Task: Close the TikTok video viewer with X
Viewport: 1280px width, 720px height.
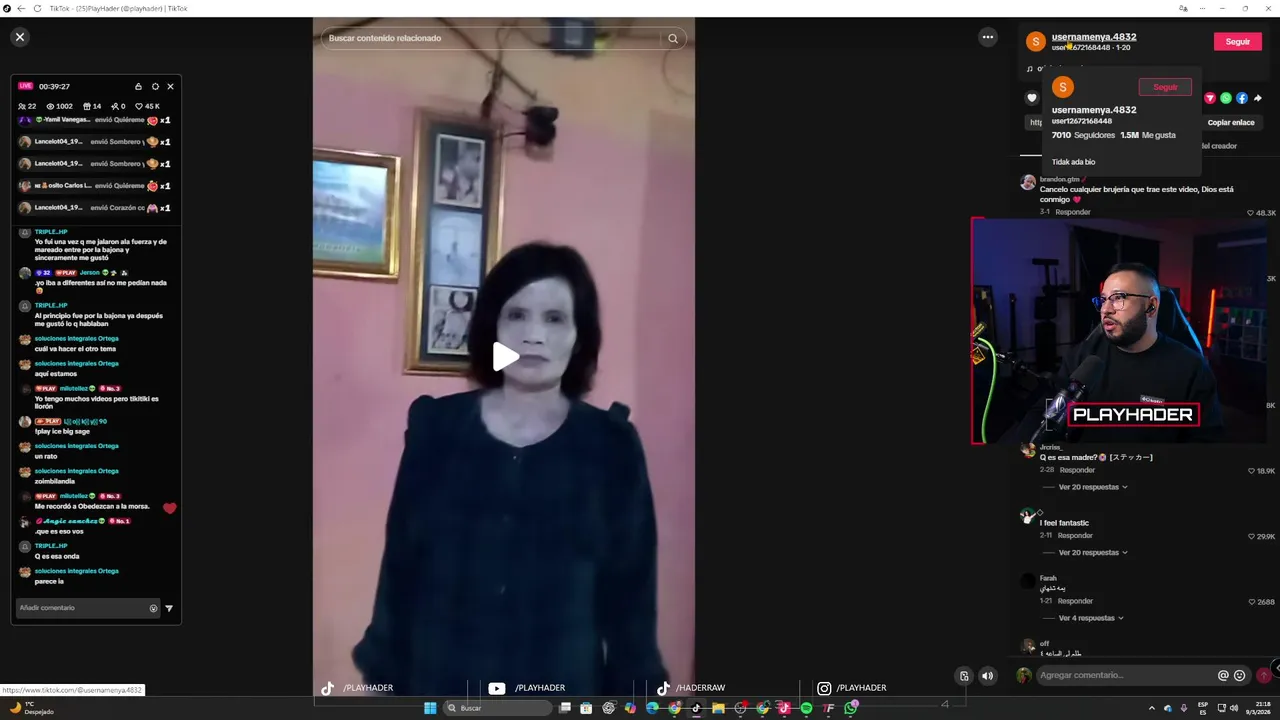Action: (19, 37)
